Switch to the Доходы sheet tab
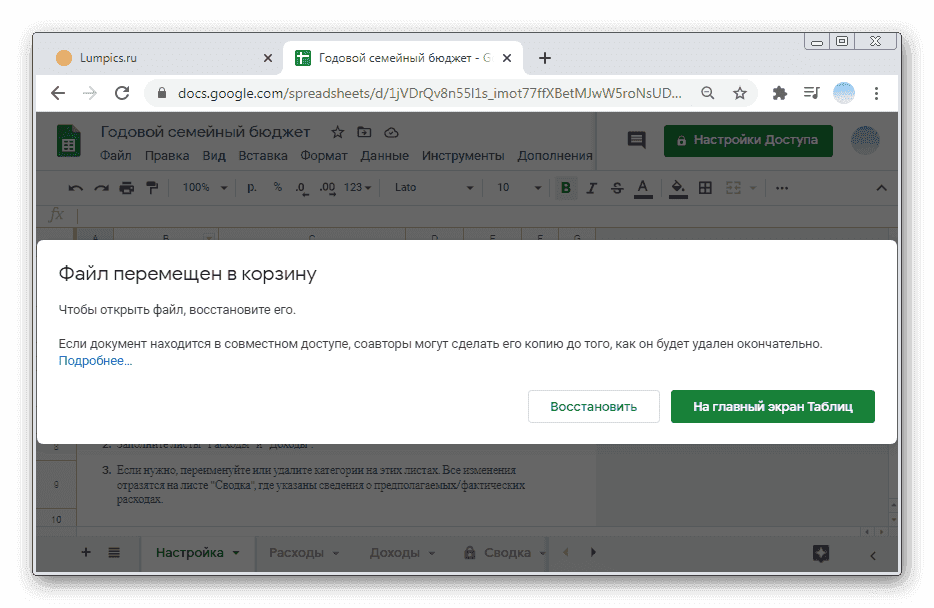934x608 pixels. click(x=395, y=552)
